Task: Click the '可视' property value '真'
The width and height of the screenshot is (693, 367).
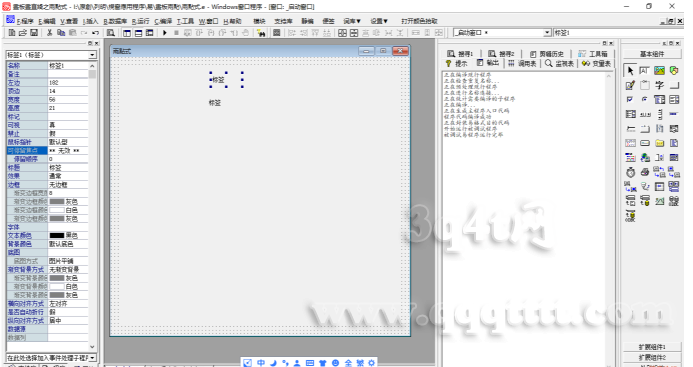Action: (68, 125)
